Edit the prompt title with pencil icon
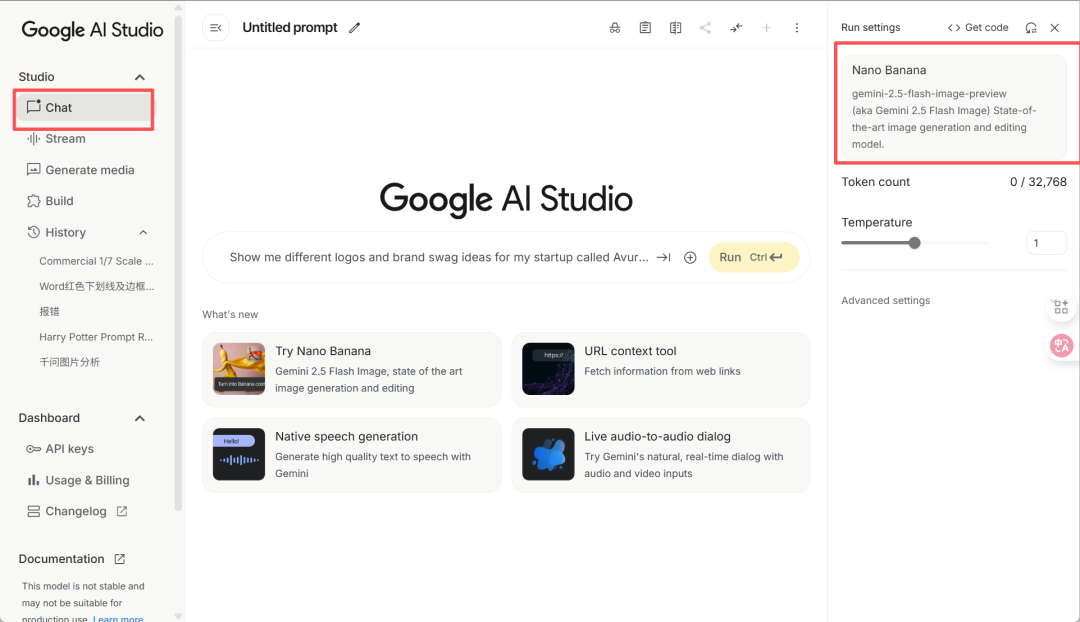 point(355,28)
